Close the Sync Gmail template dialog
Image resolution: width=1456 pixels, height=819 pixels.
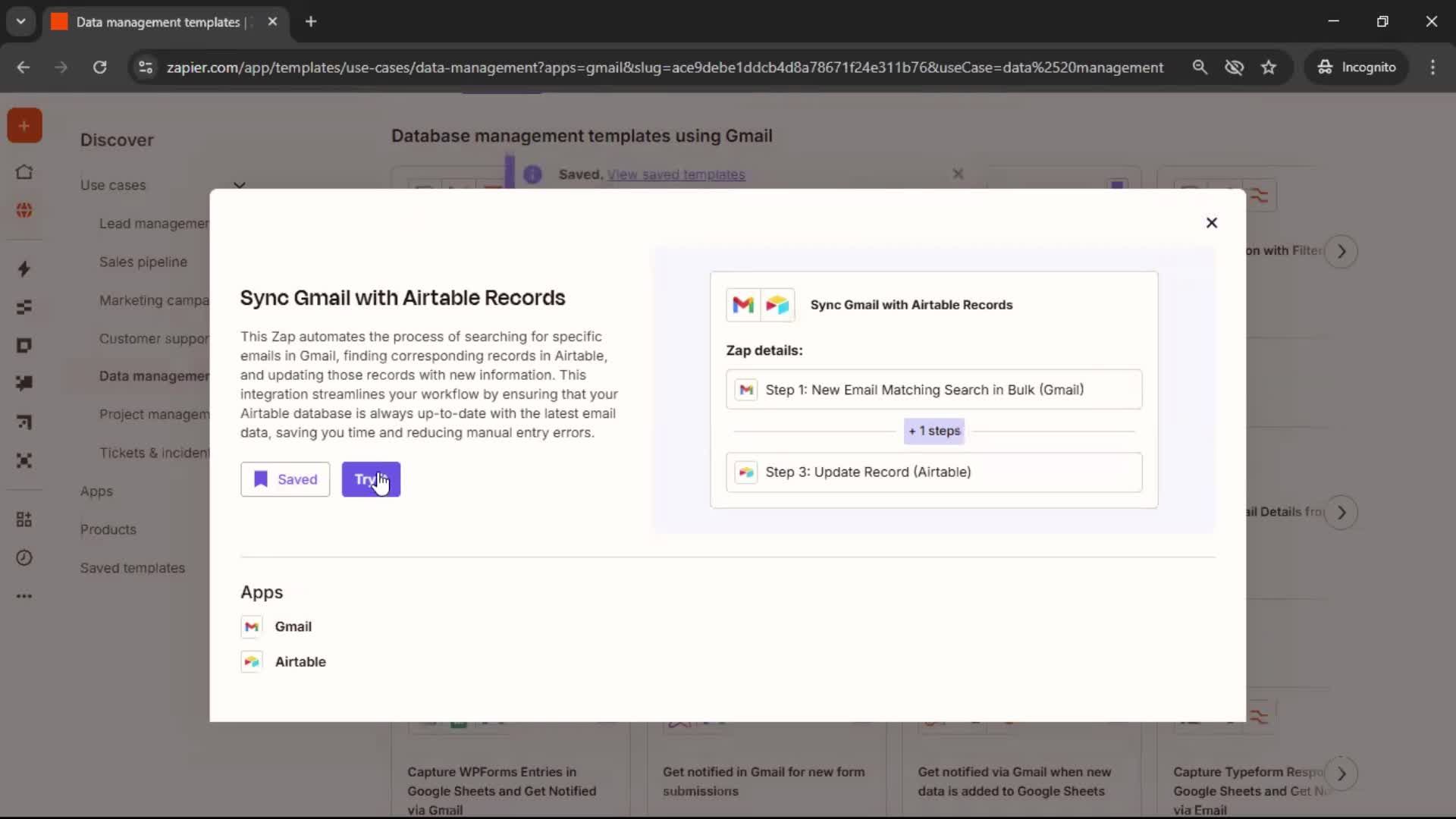tap(1211, 222)
